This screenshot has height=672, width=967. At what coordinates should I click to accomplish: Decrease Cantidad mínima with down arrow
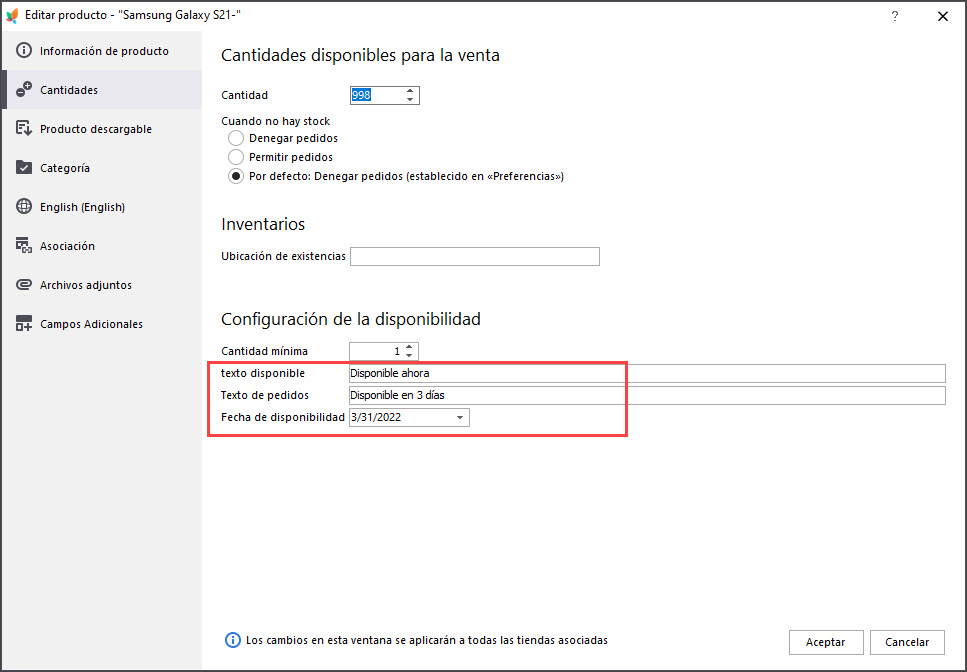coord(409,355)
